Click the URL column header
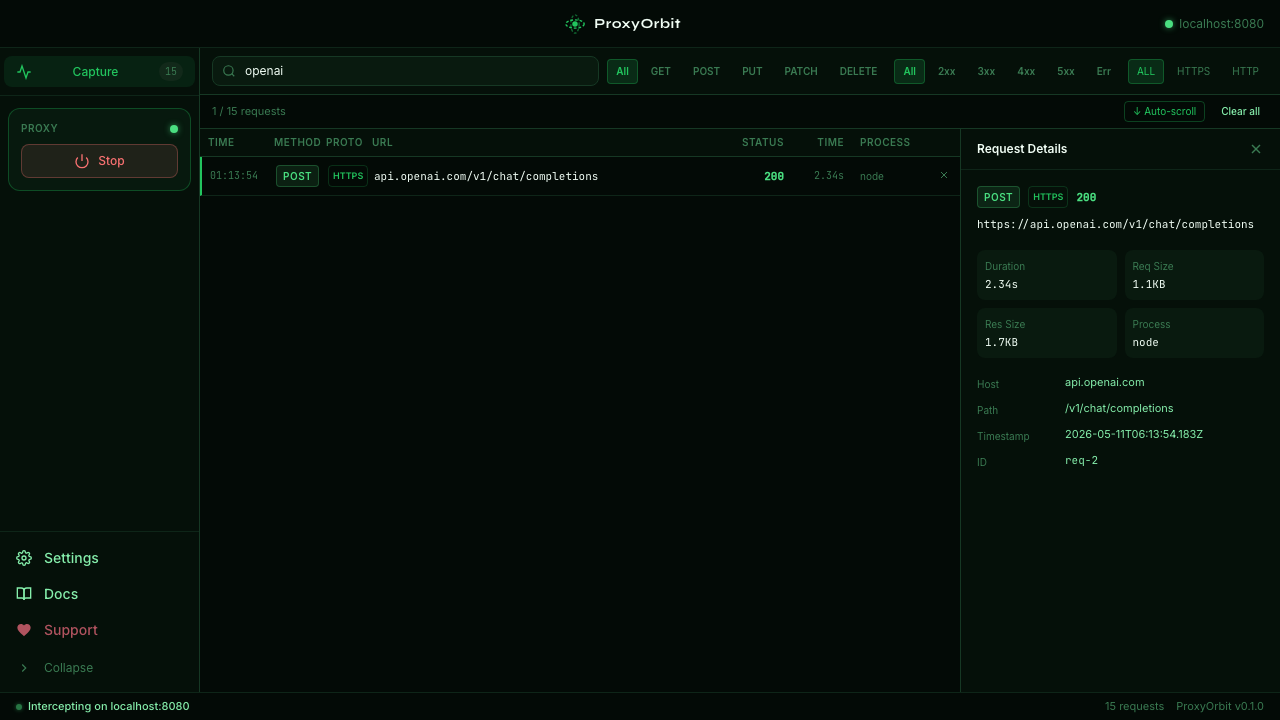The height and width of the screenshot is (720, 1280). [382, 143]
